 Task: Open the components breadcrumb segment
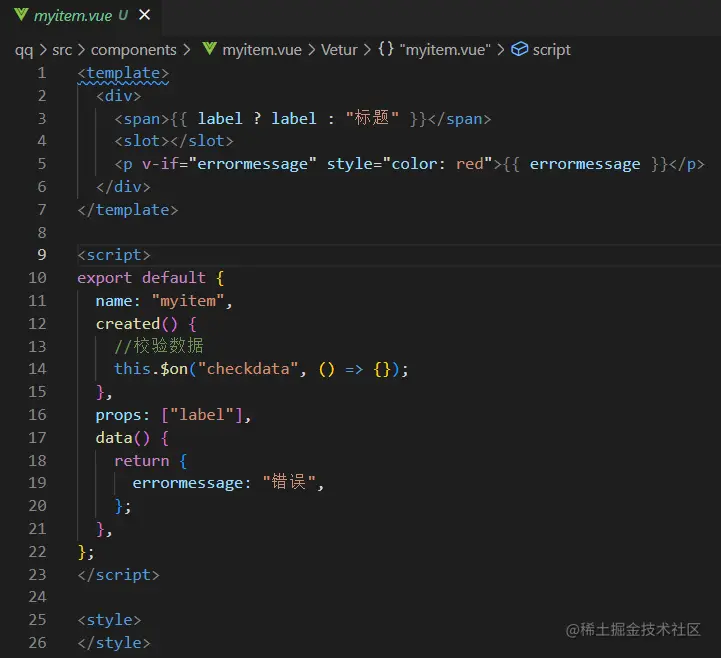pos(134,50)
